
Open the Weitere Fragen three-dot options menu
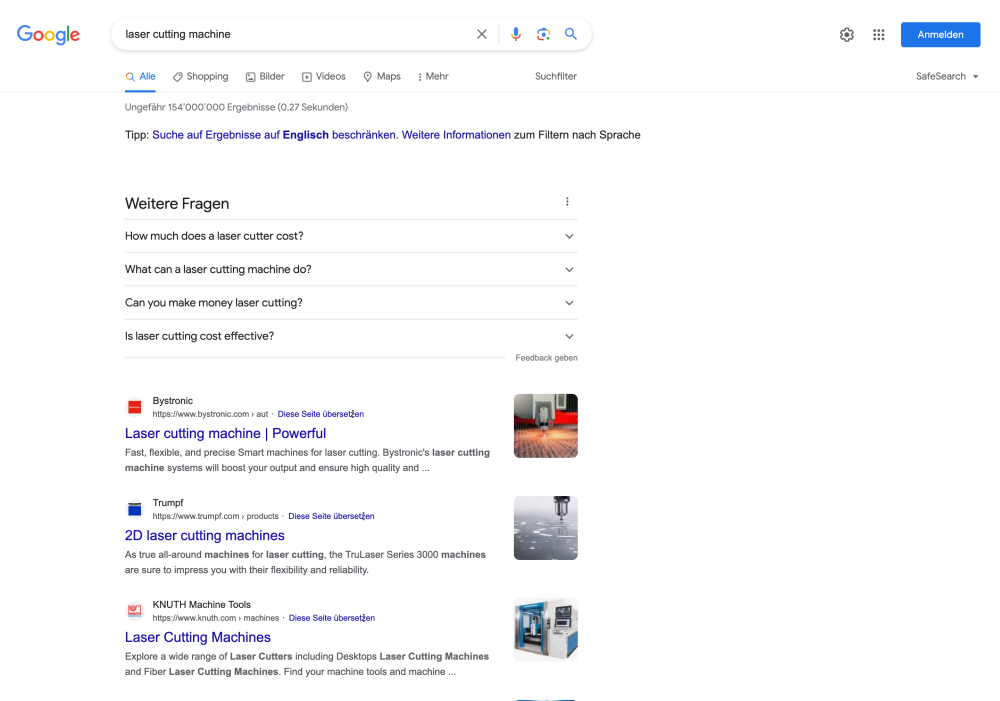click(567, 201)
